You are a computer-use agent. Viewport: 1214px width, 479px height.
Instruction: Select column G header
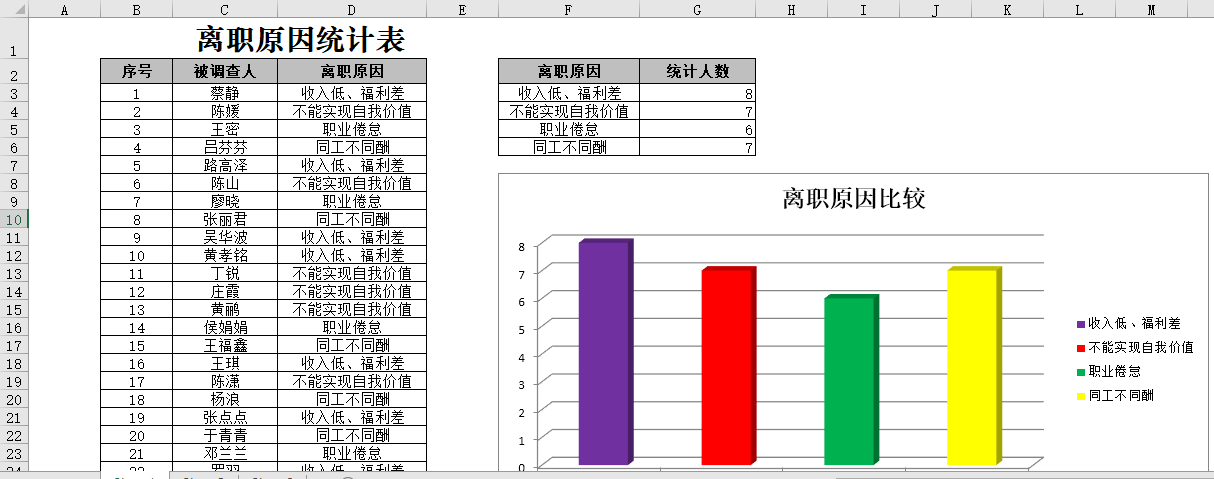(x=696, y=10)
